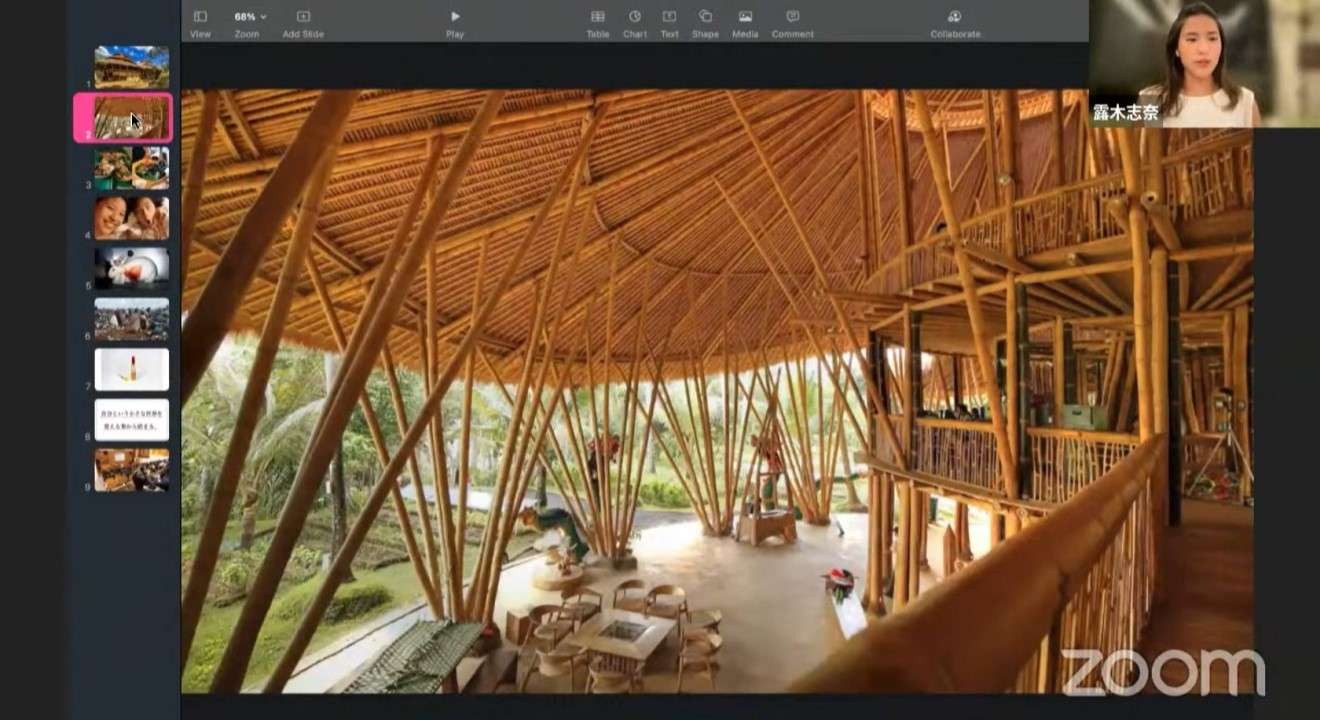The image size is (1320, 720).
Task: Select slide 3 thumbnail with food photos
Action: point(132,168)
